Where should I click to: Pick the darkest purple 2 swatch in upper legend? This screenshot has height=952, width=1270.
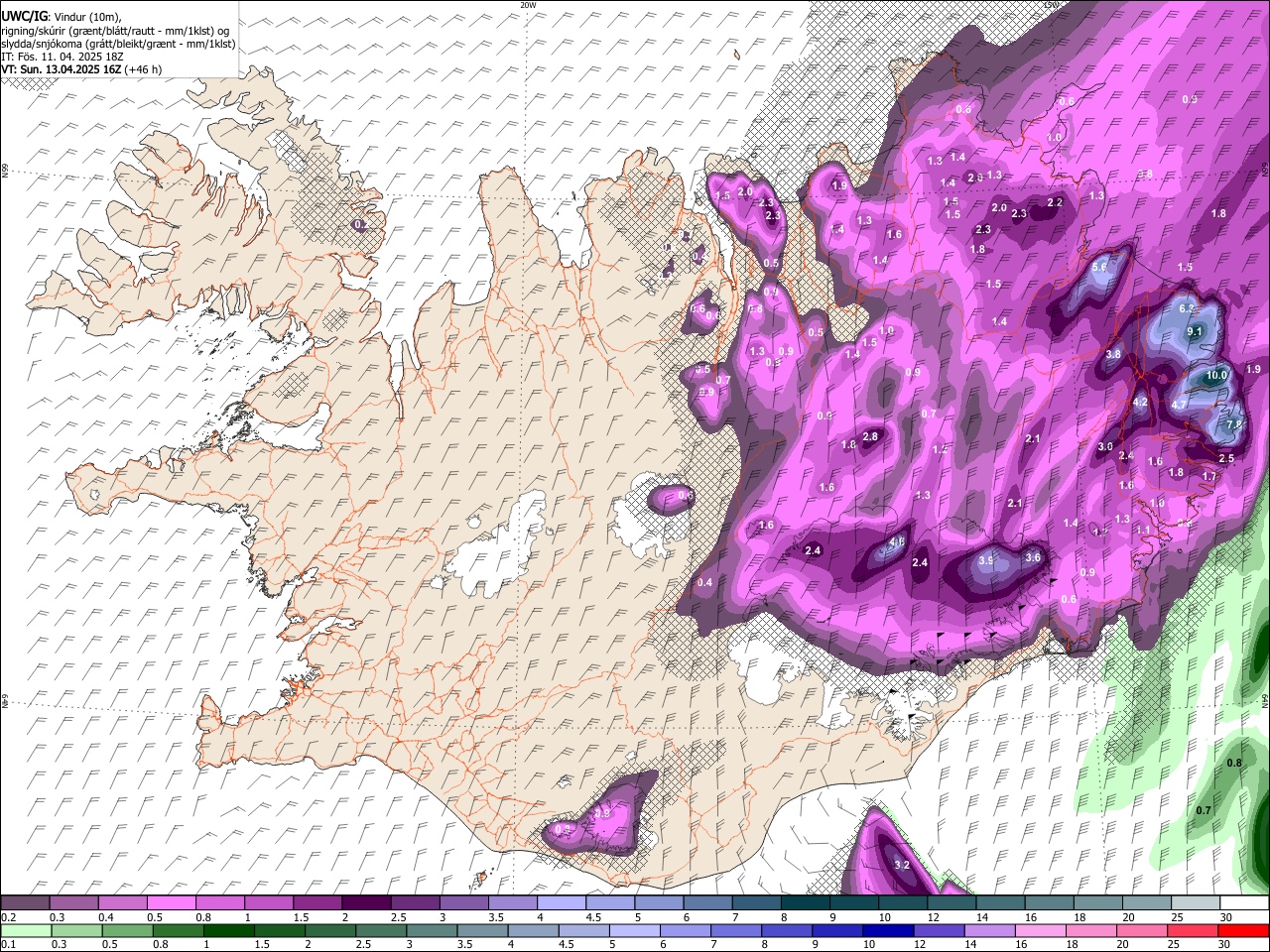click(365, 903)
